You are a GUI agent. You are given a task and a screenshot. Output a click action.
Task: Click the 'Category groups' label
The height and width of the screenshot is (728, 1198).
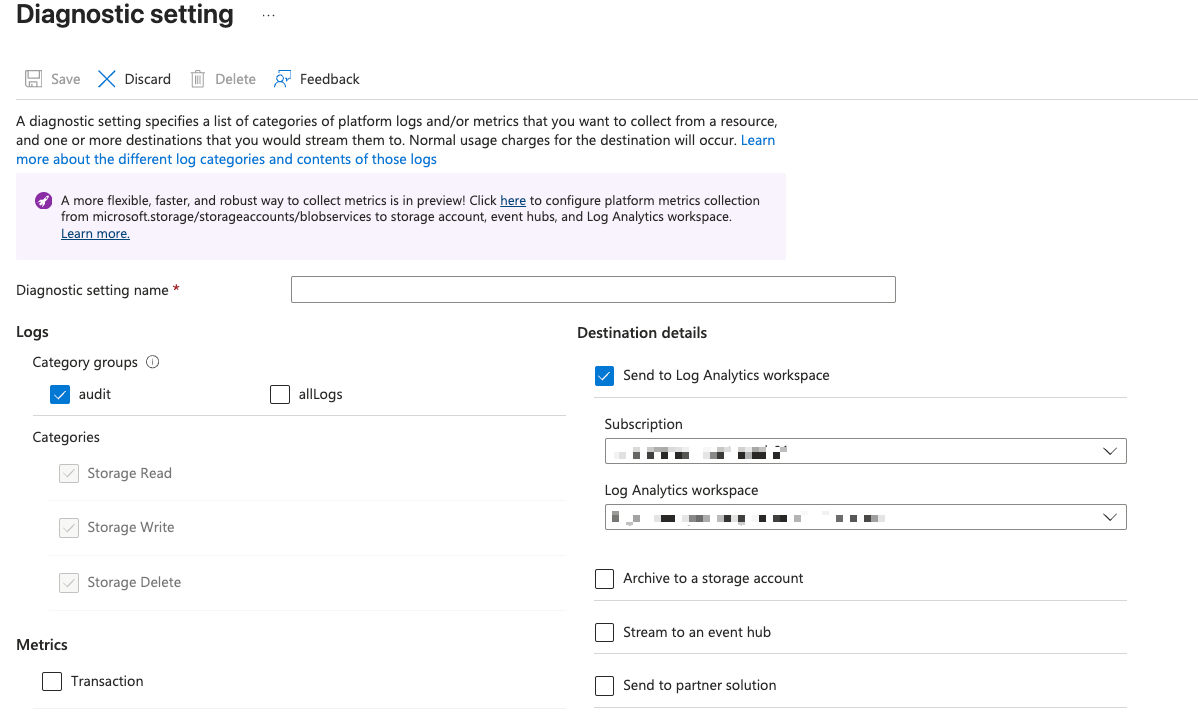click(x=85, y=362)
